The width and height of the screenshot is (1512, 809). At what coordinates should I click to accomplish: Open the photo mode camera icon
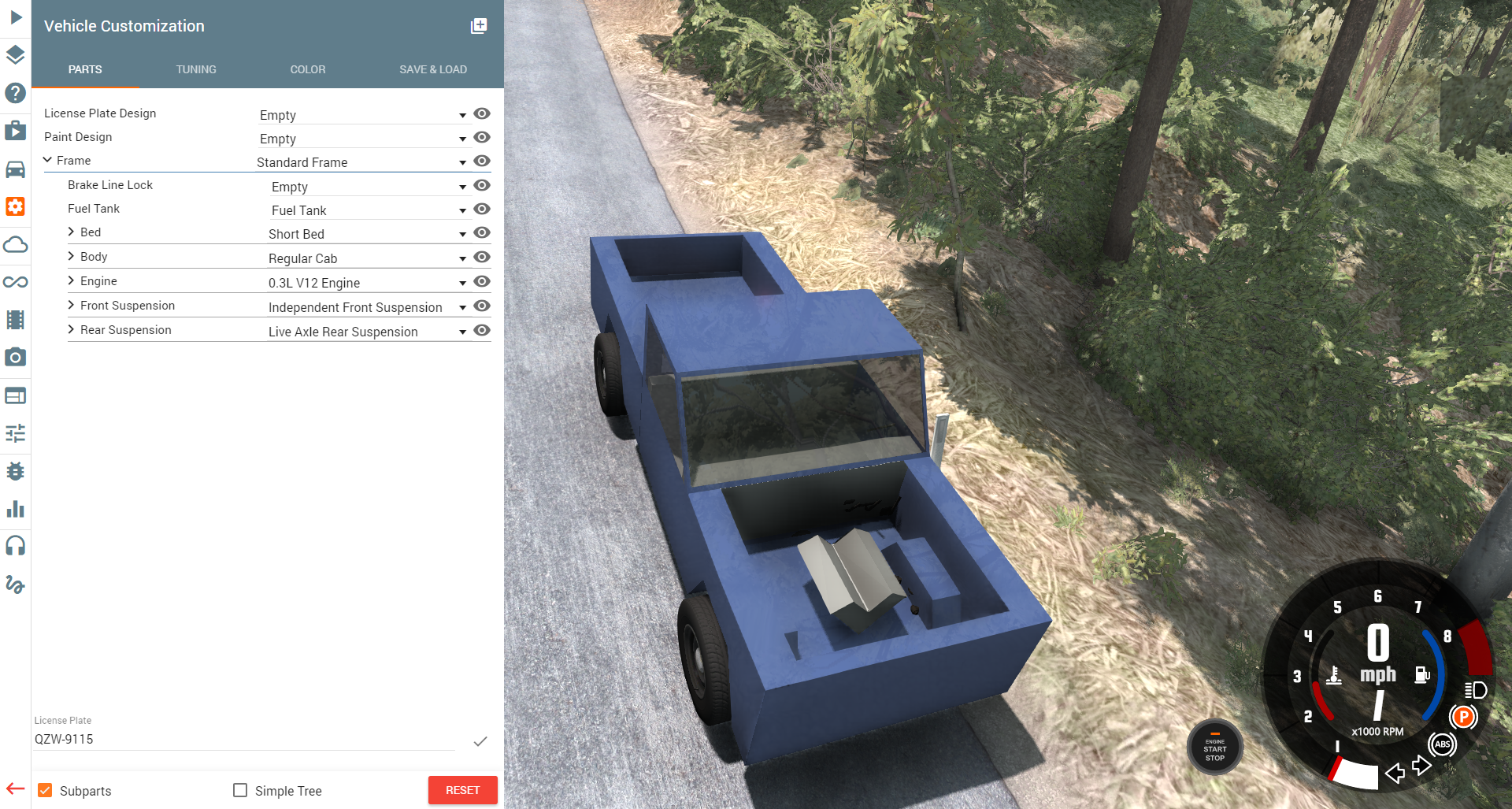(16, 358)
